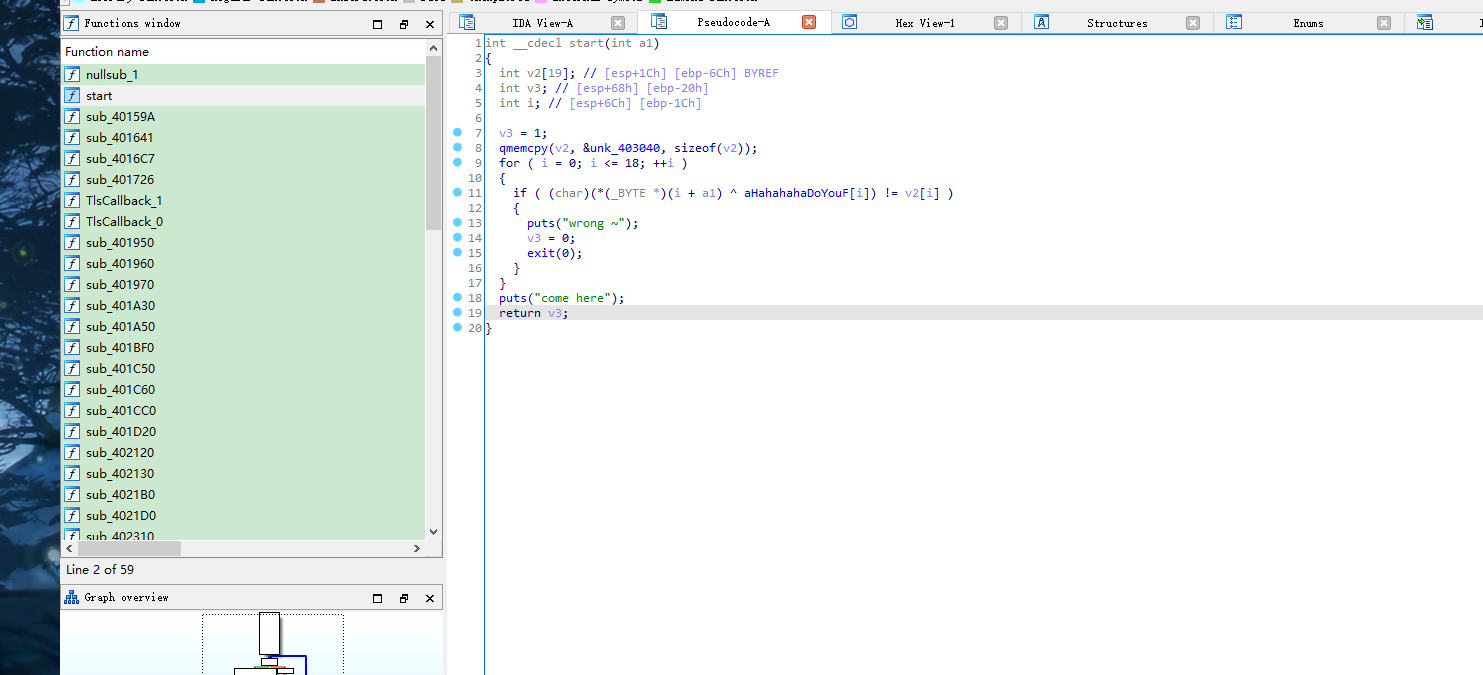Click the functions list scroll-down arrow
Screen dimensions: 1483x675
[x=433, y=532]
